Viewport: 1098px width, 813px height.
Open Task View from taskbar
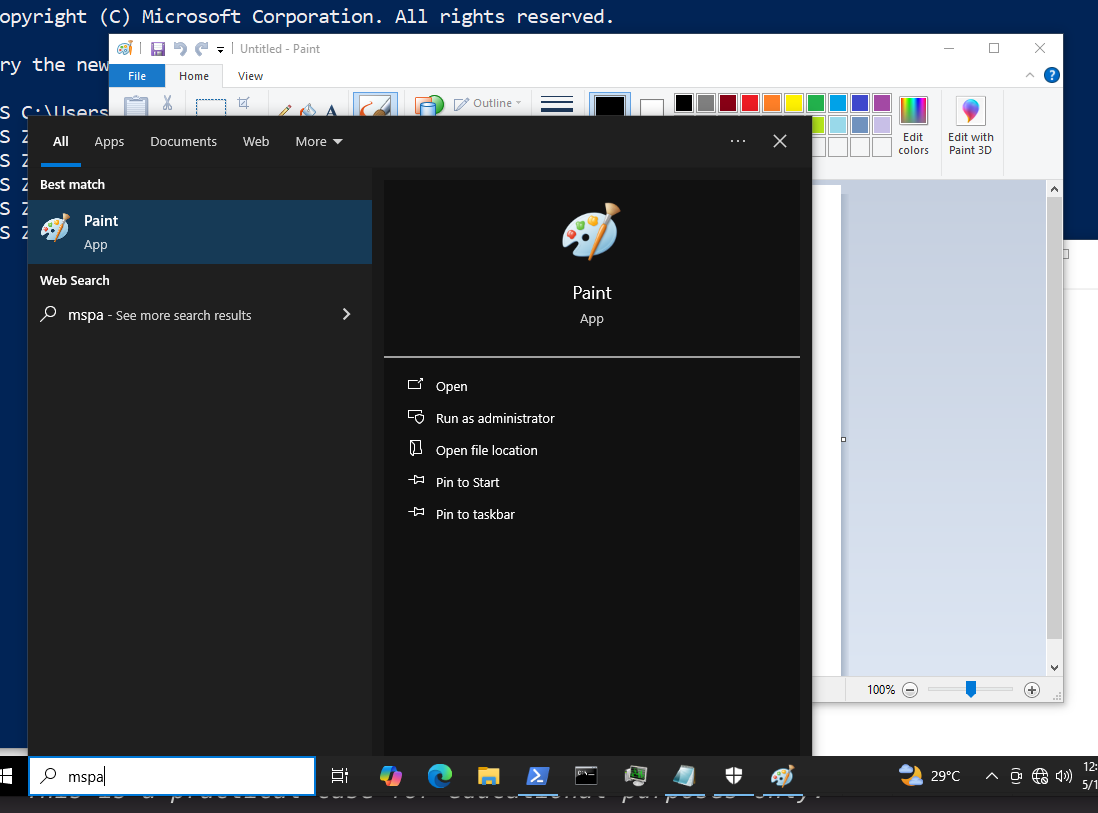pyautogui.click(x=340, y=776)
